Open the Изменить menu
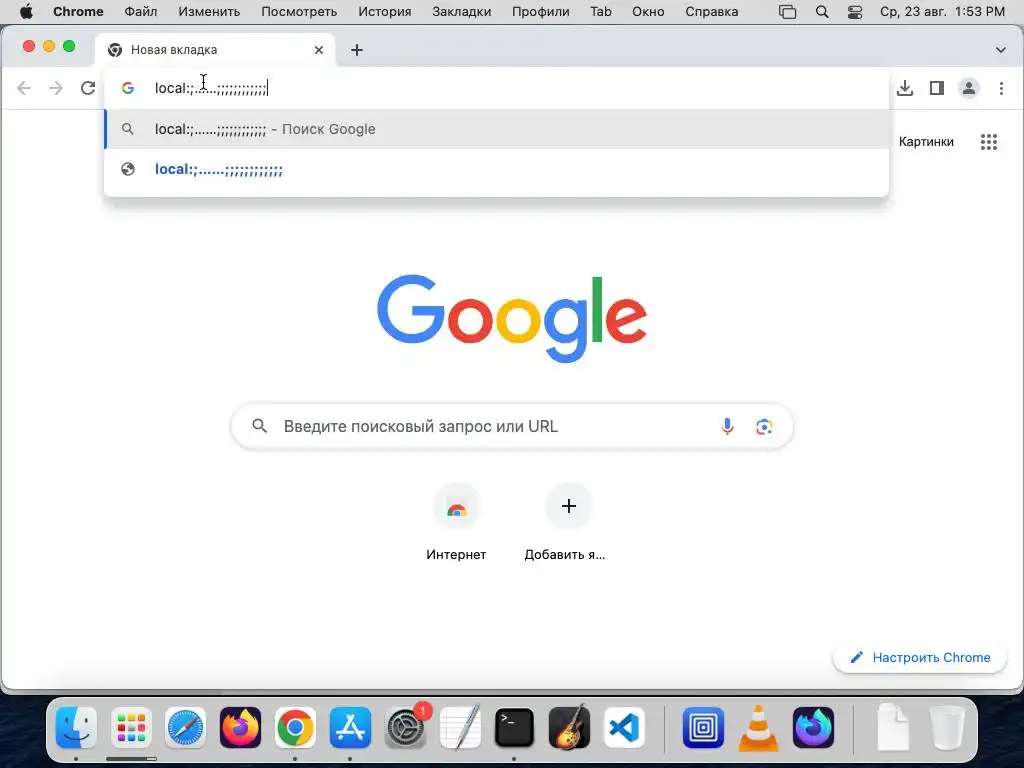Viewport: 1024px width, 768px height. click(x=209, y=12)
